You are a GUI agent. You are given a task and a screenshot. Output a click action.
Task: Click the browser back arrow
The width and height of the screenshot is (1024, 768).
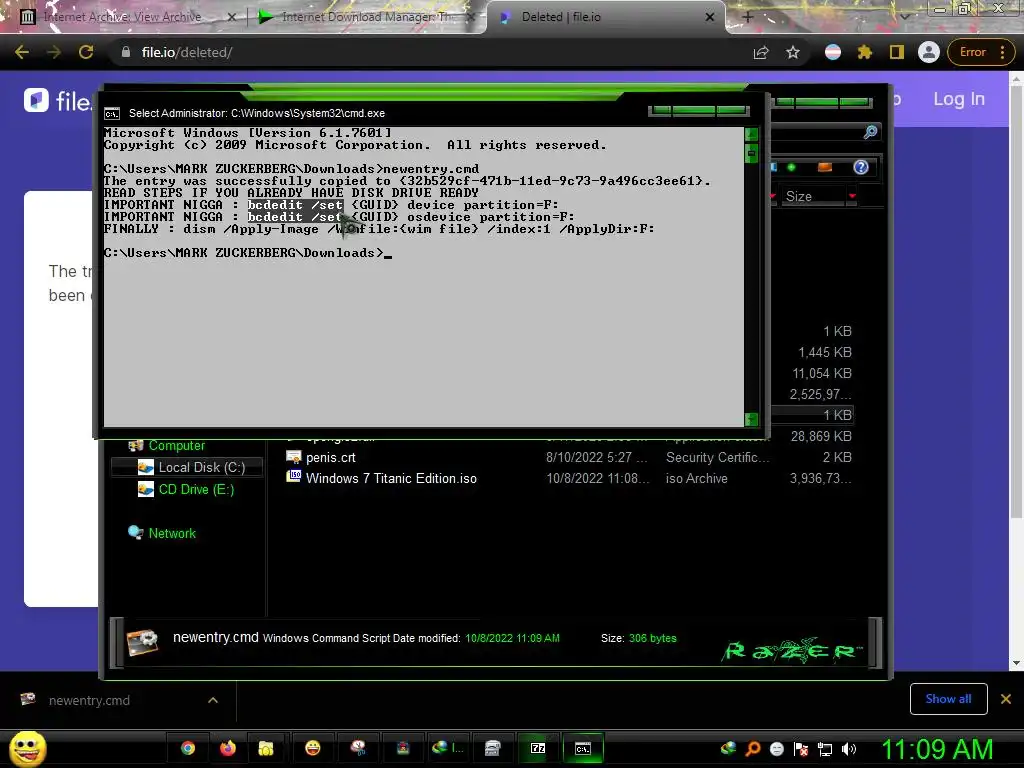point(22,52)
